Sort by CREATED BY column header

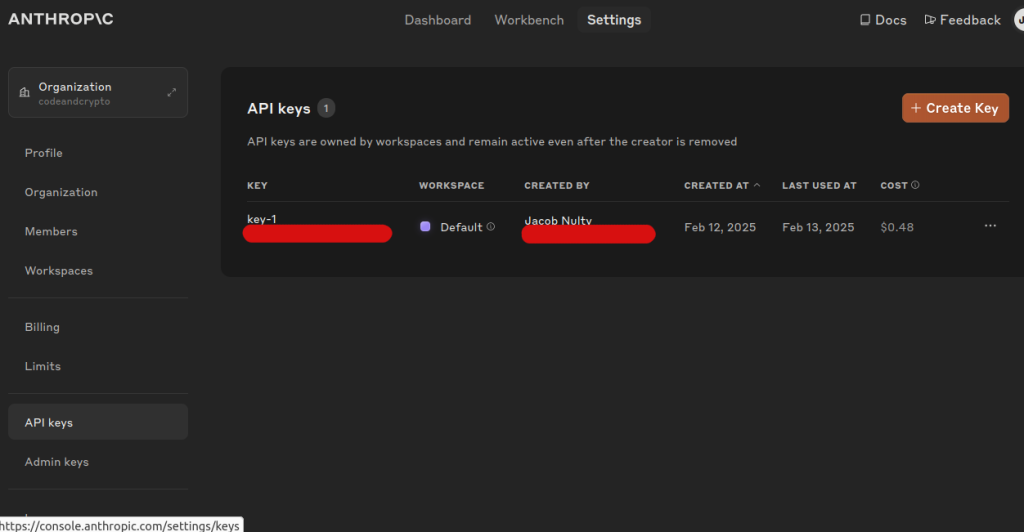click(x=556, y=185)
